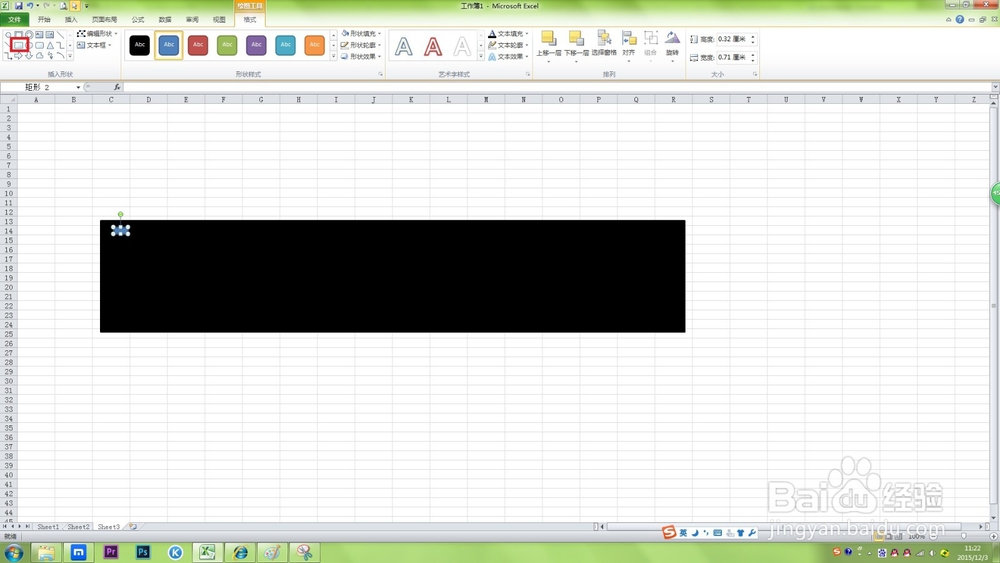Select the diagonal line shape in gallery
This screenshot has height=563, width=1000.
pyautogui.click(x=60, y=34)
